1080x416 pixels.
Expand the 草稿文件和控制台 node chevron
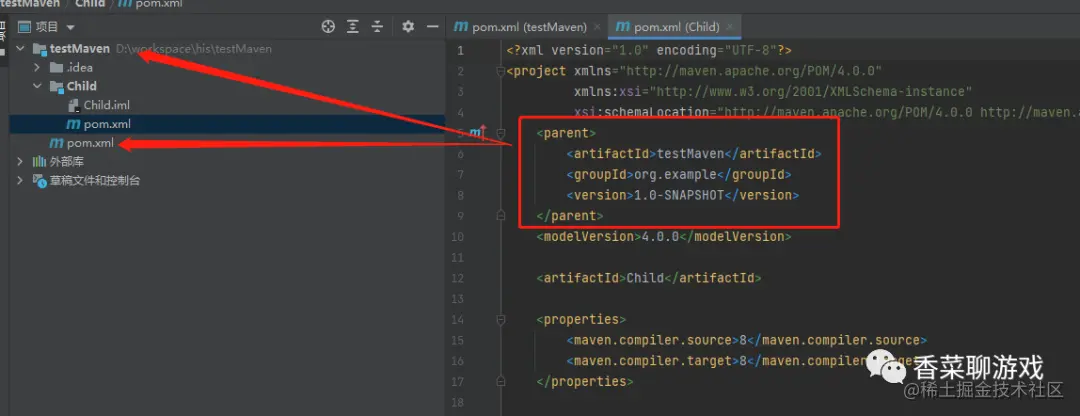tap(20, 181)
